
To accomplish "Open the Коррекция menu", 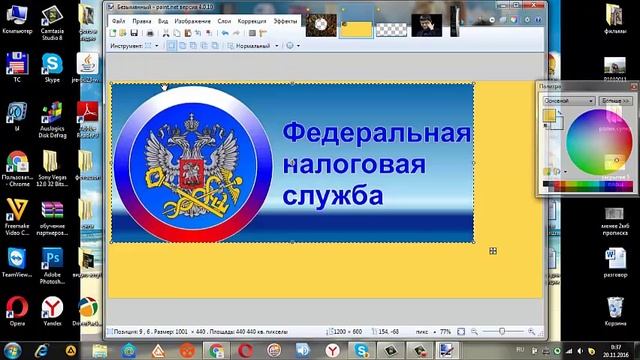I will (252, 21).
